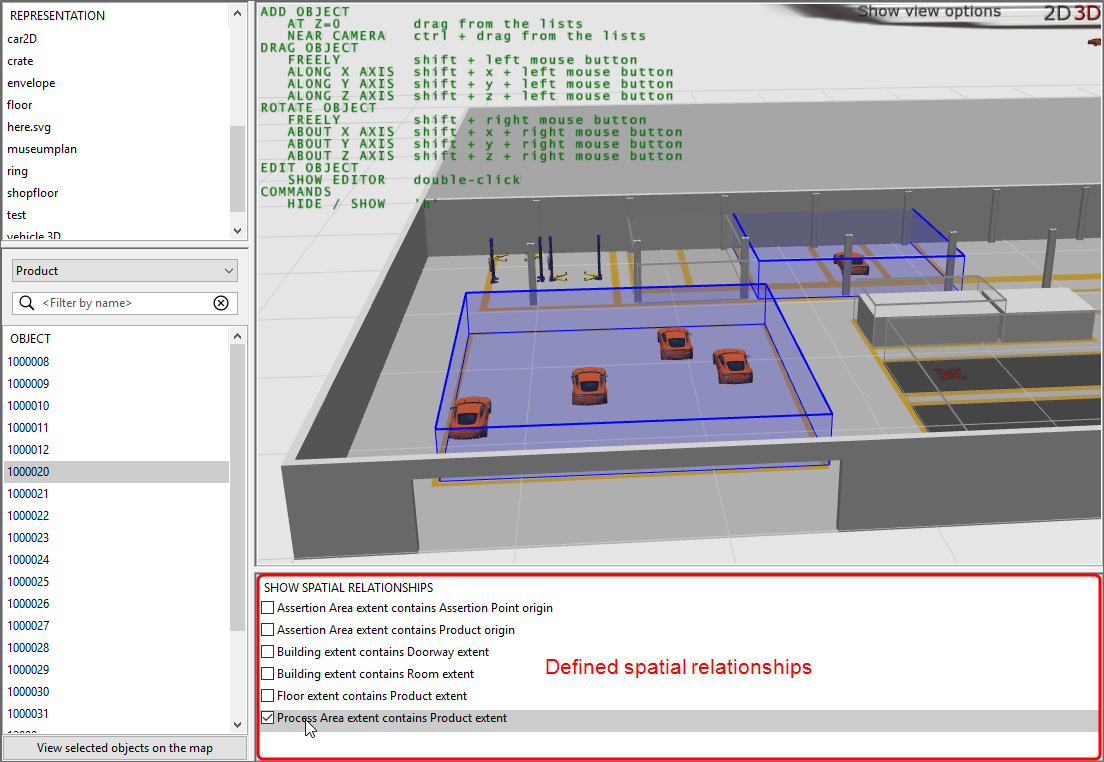The image size is (1104, 762).
Task: Click object list scroll up arrow
Action: coord(237,337)
